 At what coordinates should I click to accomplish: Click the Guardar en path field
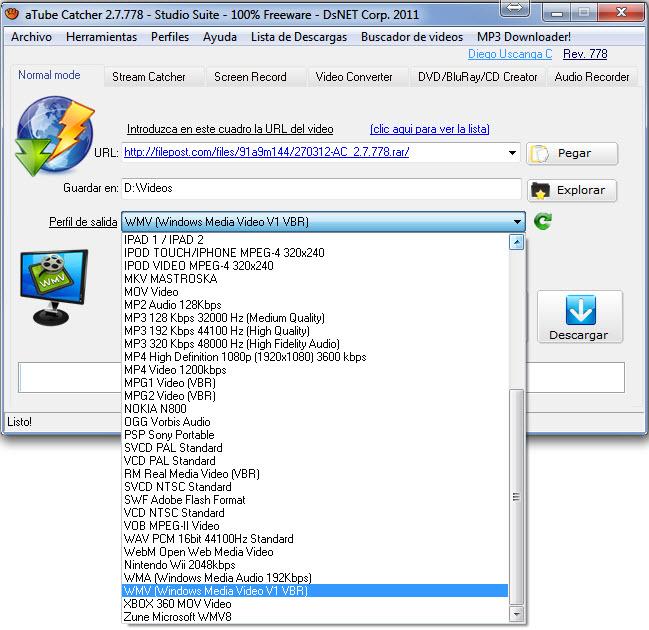click(x=321, y=188)
